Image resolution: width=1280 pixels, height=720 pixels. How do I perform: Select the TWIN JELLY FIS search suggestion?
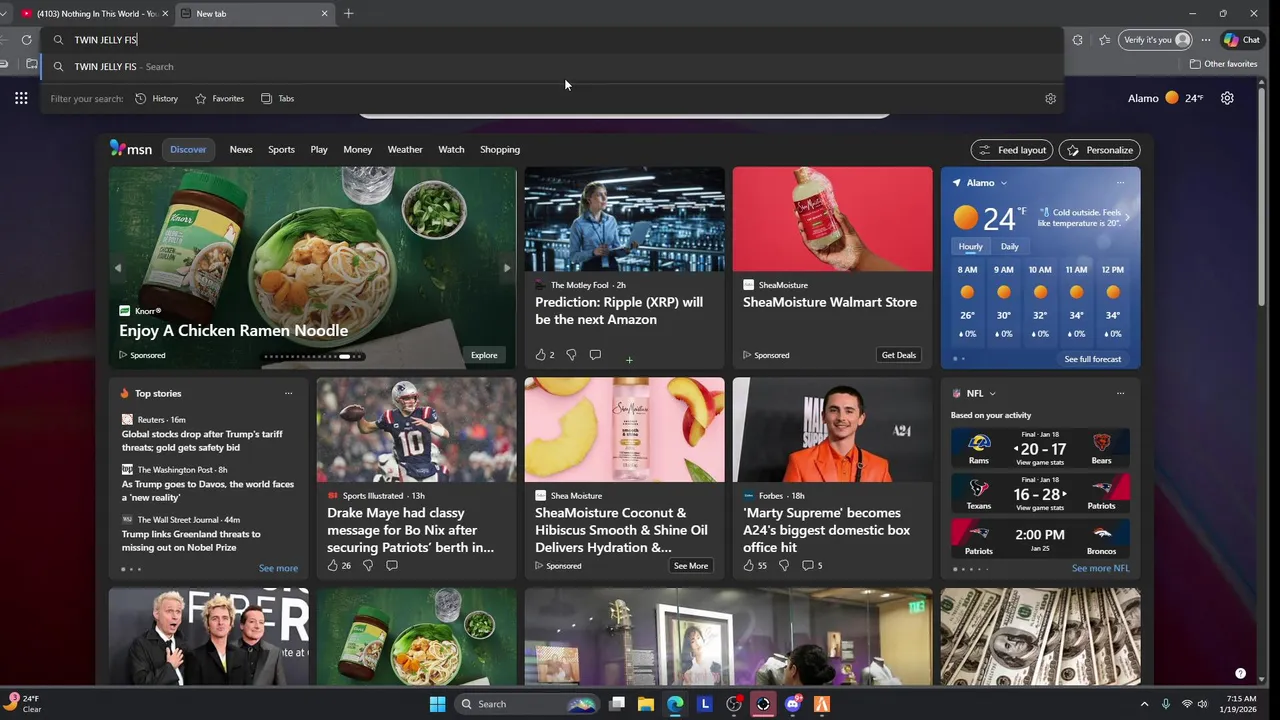click(x=550, y=67)
